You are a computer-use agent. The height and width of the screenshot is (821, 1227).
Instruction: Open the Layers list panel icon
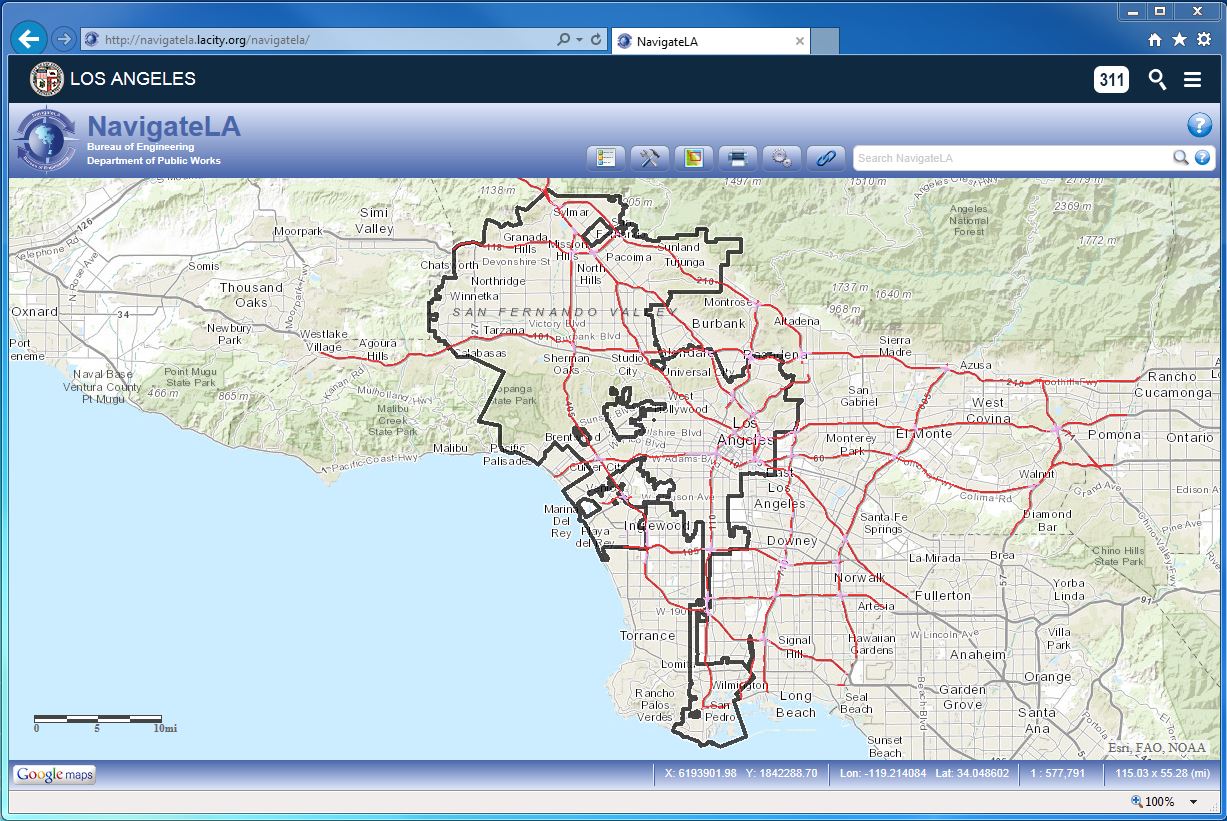tap(606, 158)
